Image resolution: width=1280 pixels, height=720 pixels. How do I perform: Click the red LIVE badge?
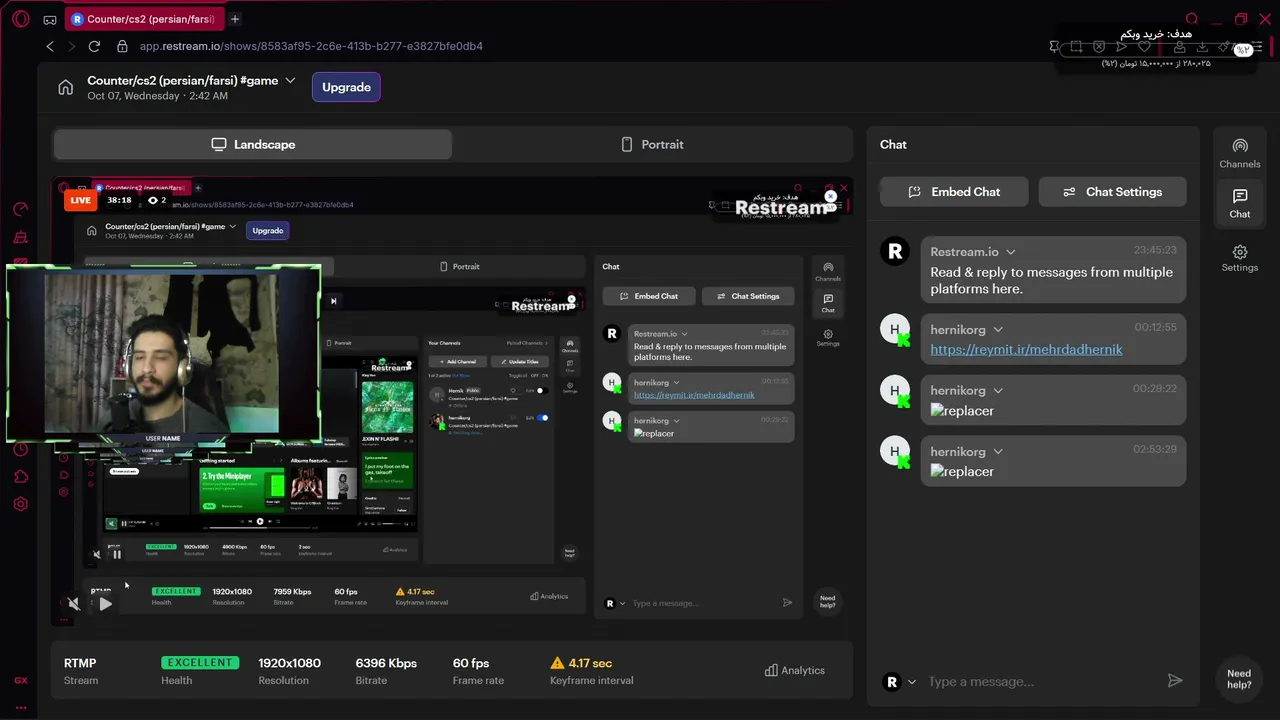coord(80,200)
